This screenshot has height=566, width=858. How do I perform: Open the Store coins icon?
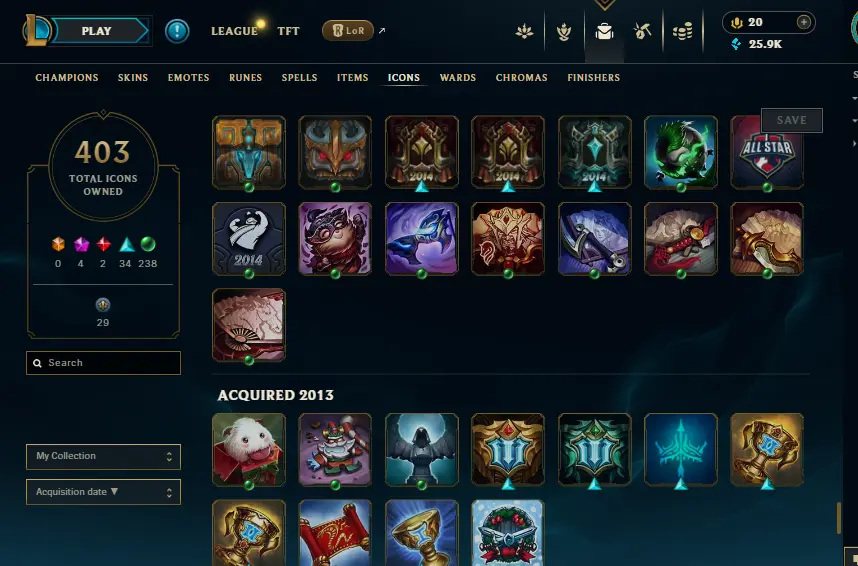click(x=682, y=31)
